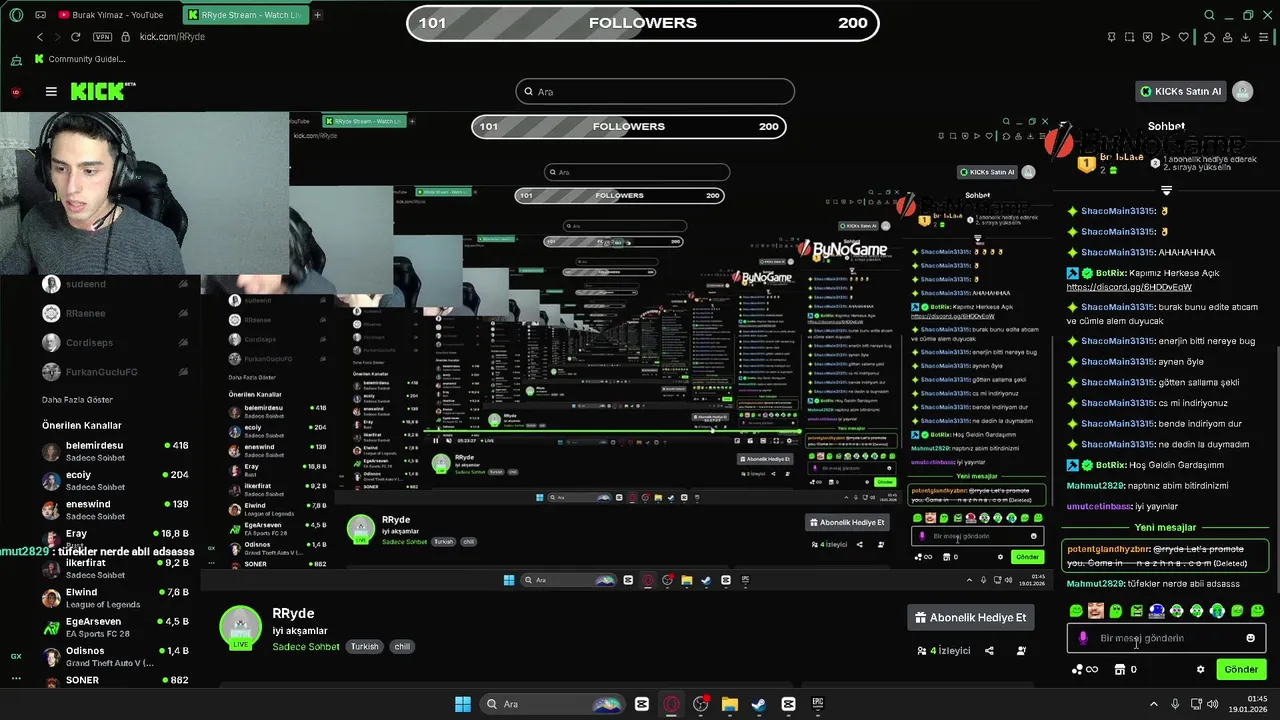Click the heart bookmark icon in address bar
The height and width of the screenshot is (720, 1280).
click(1185, 37)
